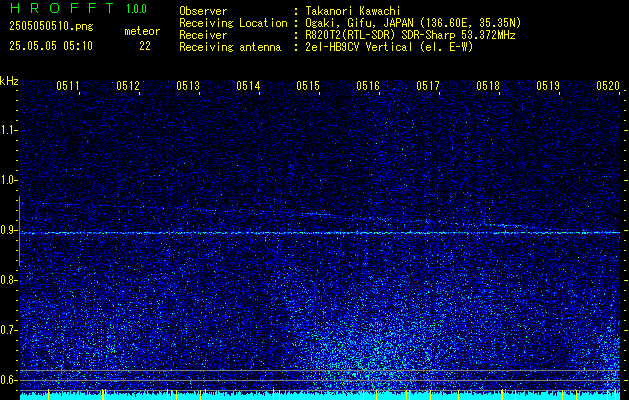Click the 1.0 kHz frequency label
This screenshot has width=629, height=400.
8,180
